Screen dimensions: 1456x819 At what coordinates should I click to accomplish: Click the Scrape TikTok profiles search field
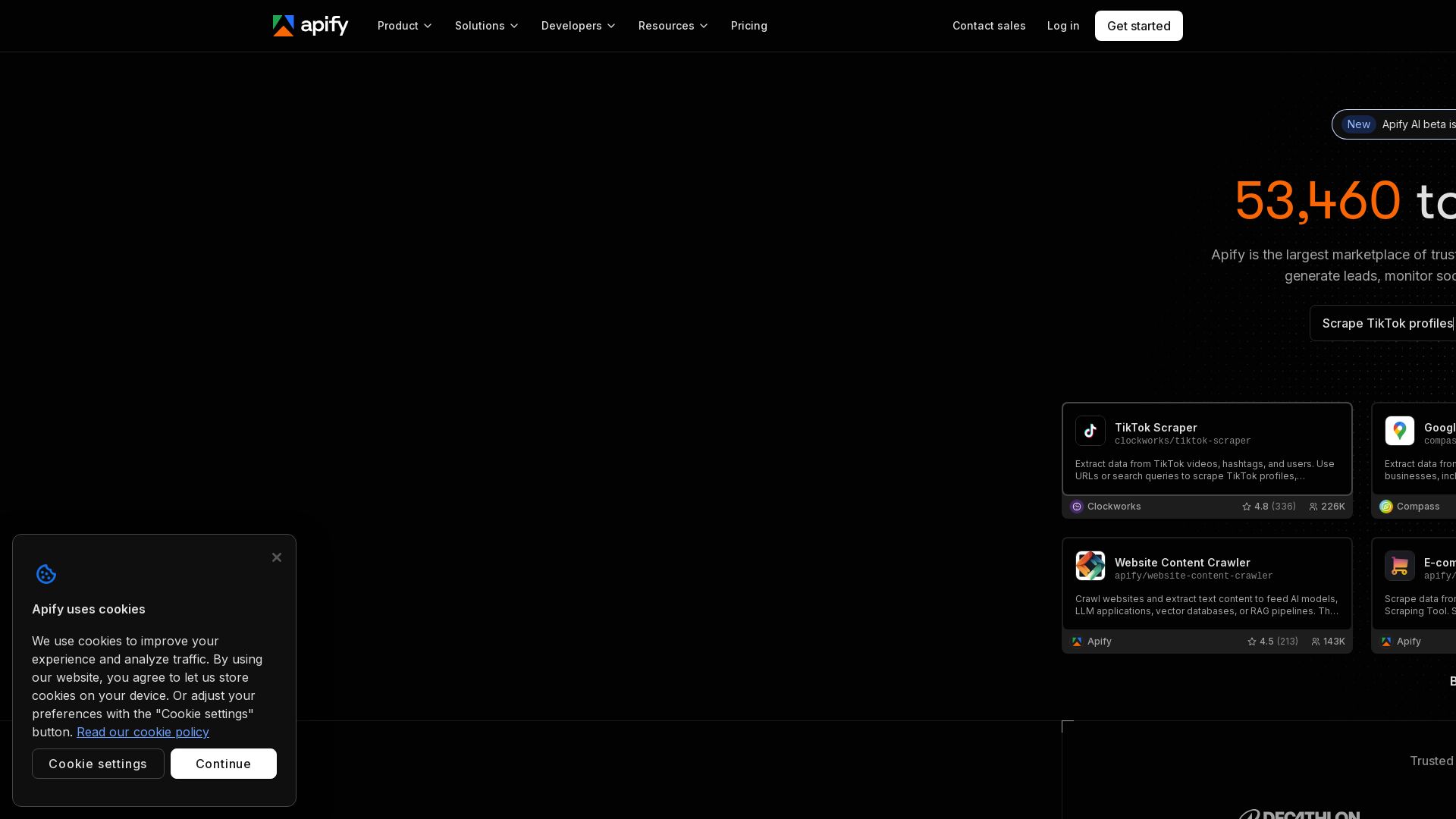[1382, 323]
